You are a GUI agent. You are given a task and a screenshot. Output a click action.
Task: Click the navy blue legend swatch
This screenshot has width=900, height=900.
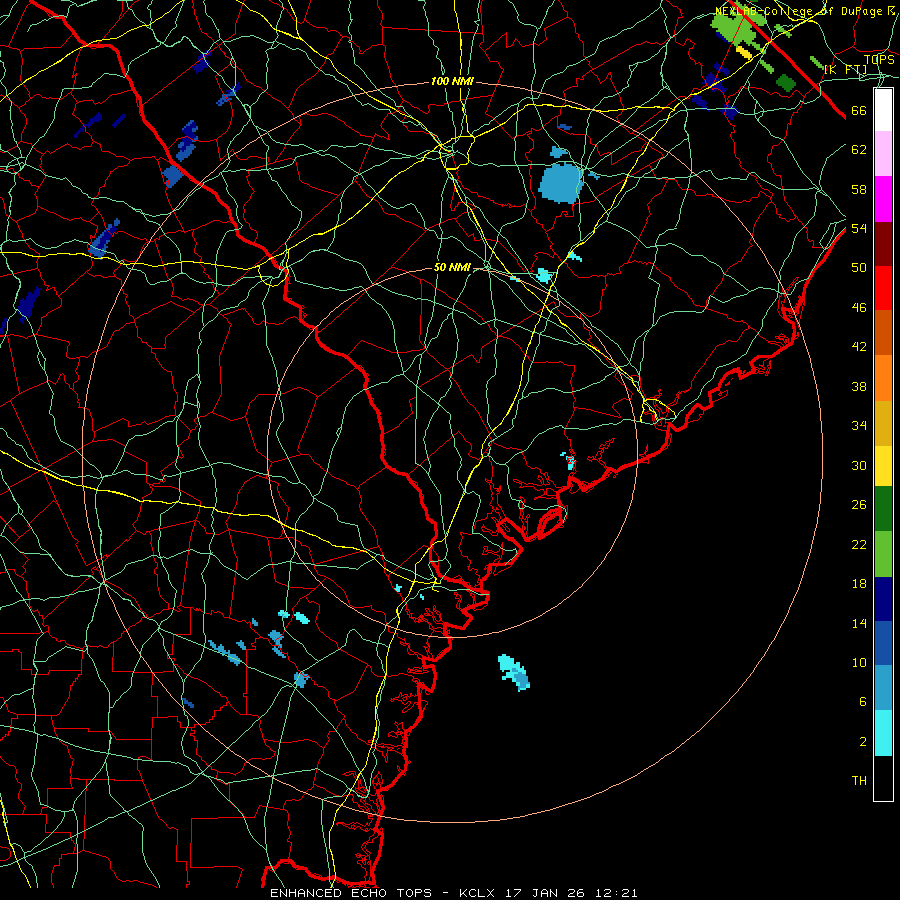pos(883,599)
